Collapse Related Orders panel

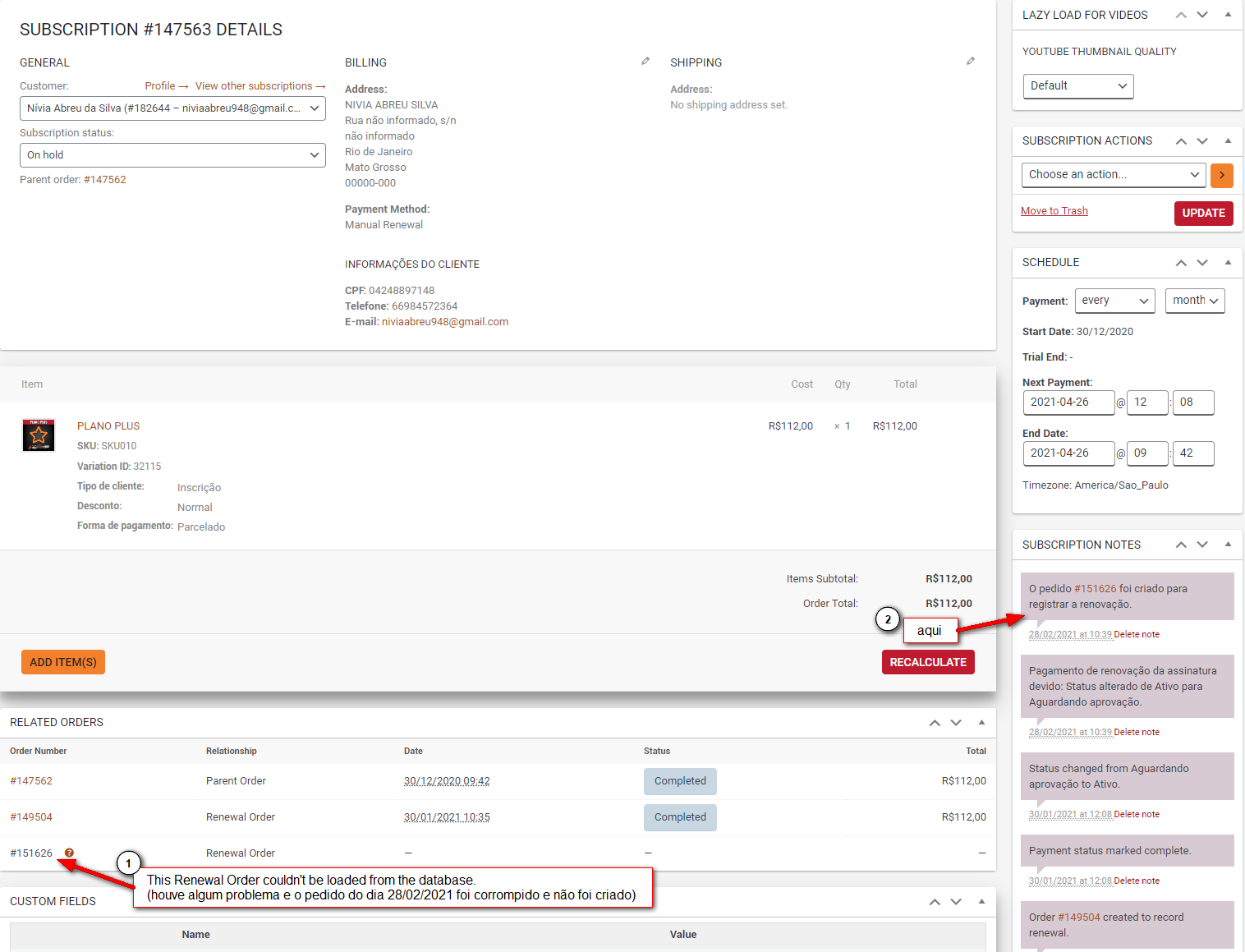pos(981,723)
